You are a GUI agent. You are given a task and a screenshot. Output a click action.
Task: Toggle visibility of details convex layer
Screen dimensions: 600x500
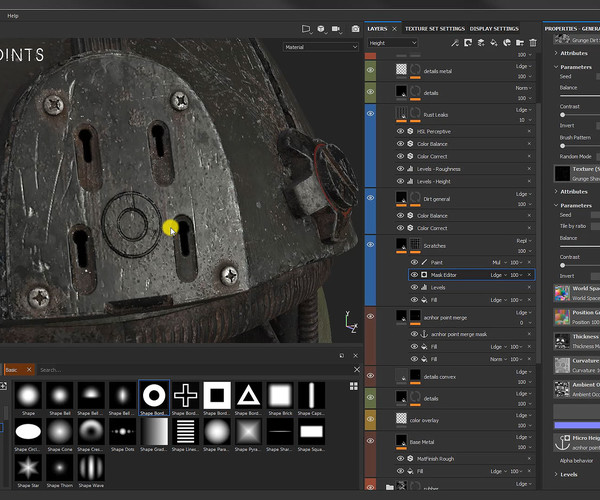click(370, 376)
